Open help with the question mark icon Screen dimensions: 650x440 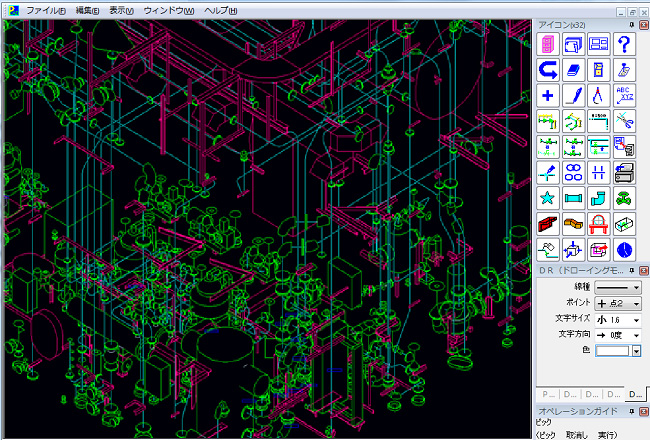(x=624, y=44)
